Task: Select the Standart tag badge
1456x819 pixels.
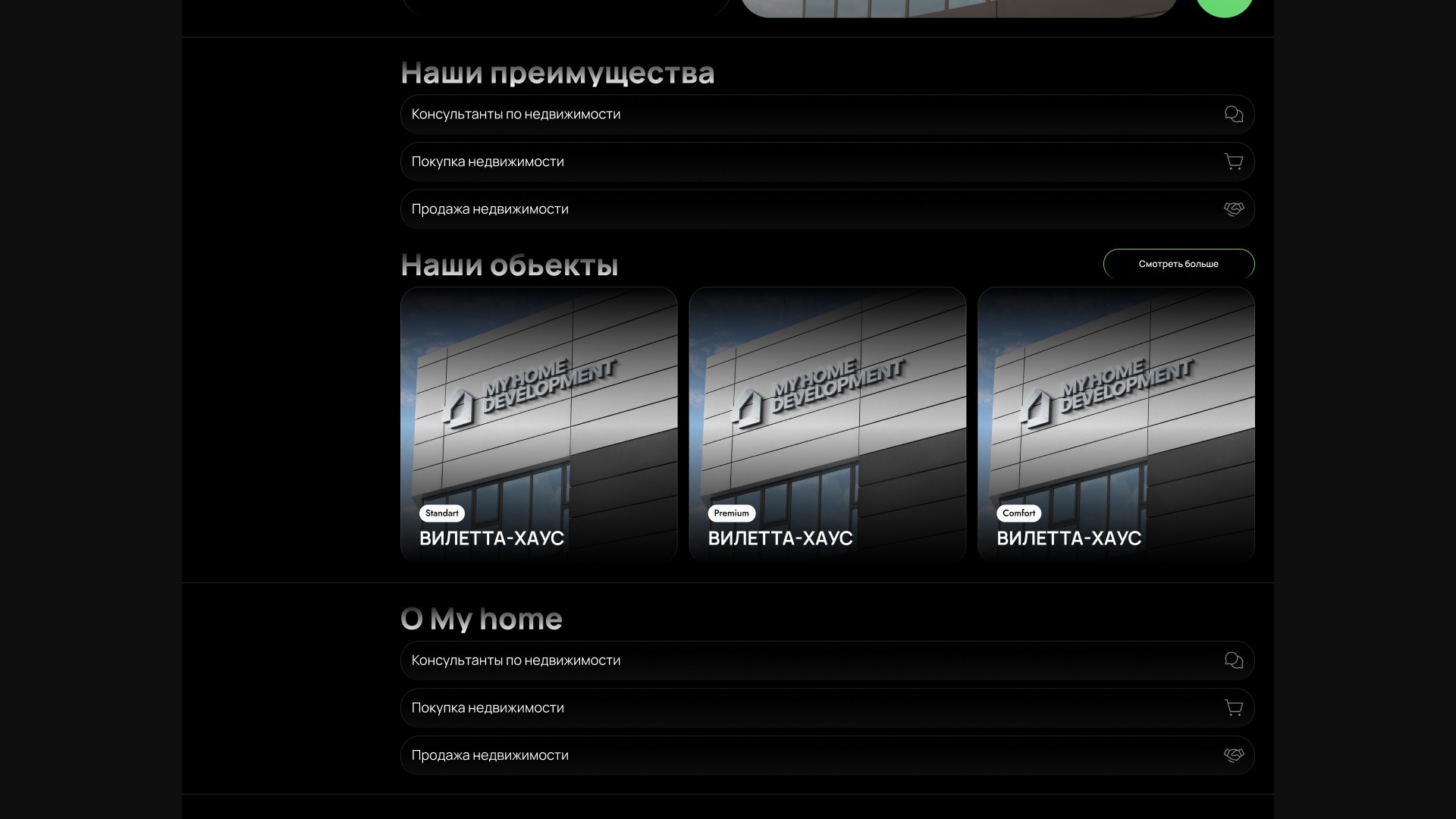Action: coord(441,513)
